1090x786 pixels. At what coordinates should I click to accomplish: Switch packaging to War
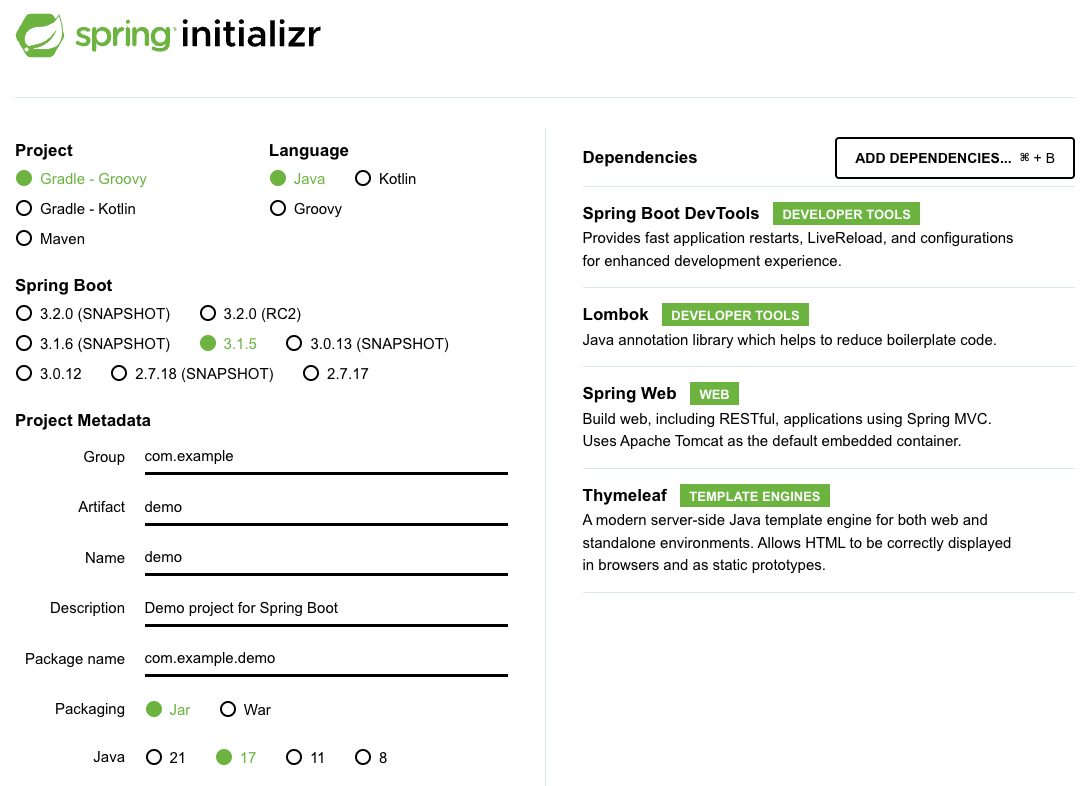point(245,710)
